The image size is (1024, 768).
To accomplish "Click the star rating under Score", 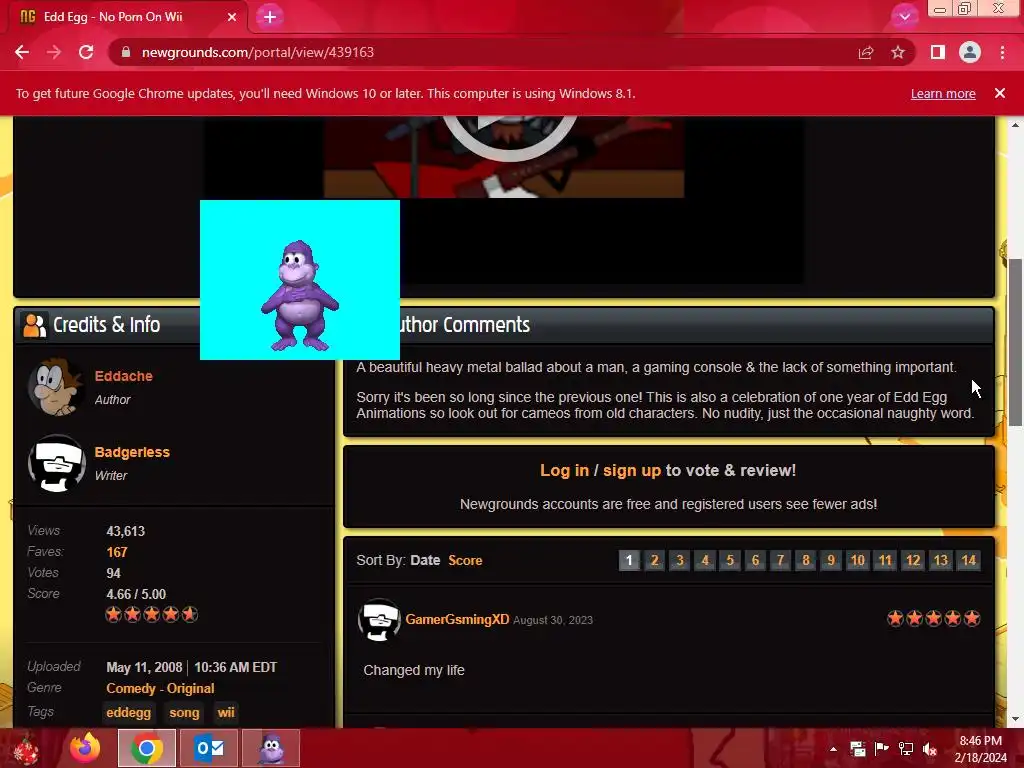I will click(x=152, y=615).
